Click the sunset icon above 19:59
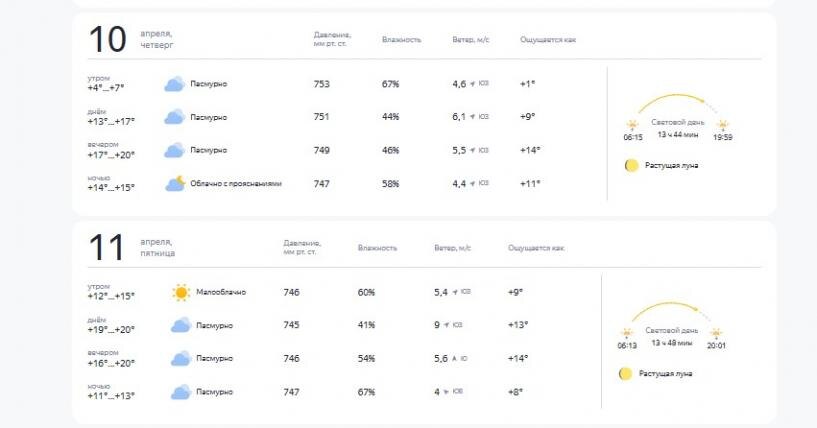This screenshot has height=428, width=817. tap(723, 125)
